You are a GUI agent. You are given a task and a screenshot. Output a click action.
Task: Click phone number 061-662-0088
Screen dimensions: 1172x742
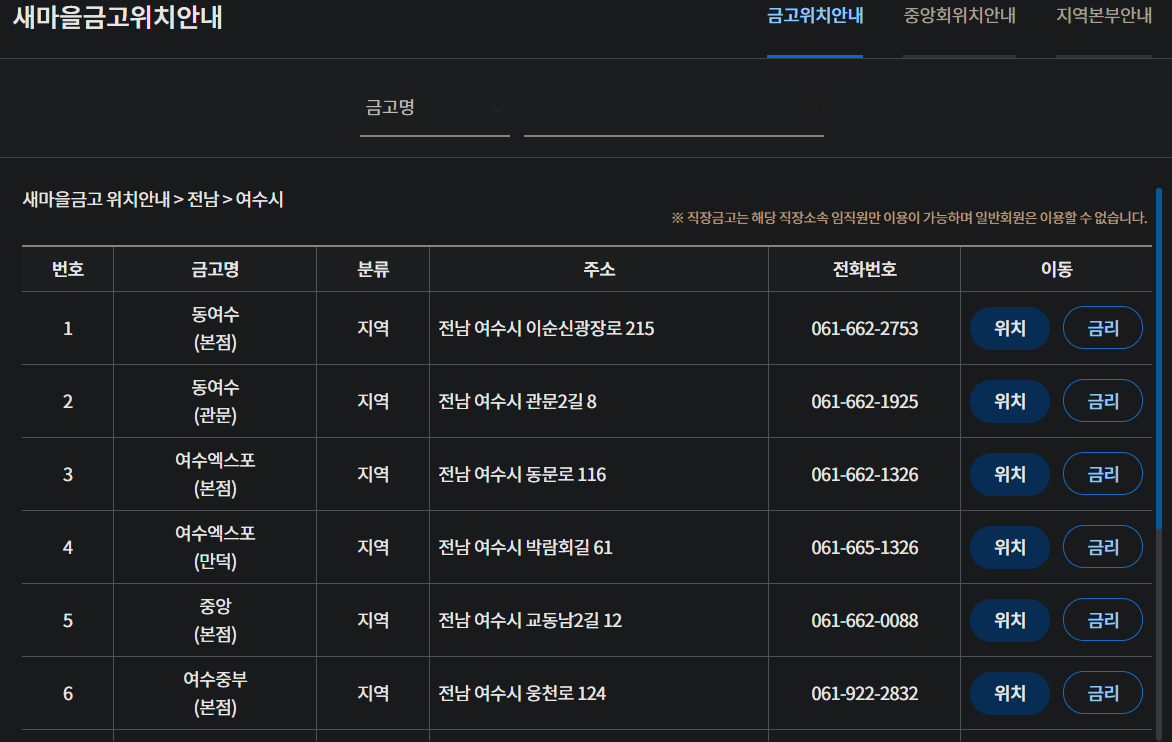865,621
